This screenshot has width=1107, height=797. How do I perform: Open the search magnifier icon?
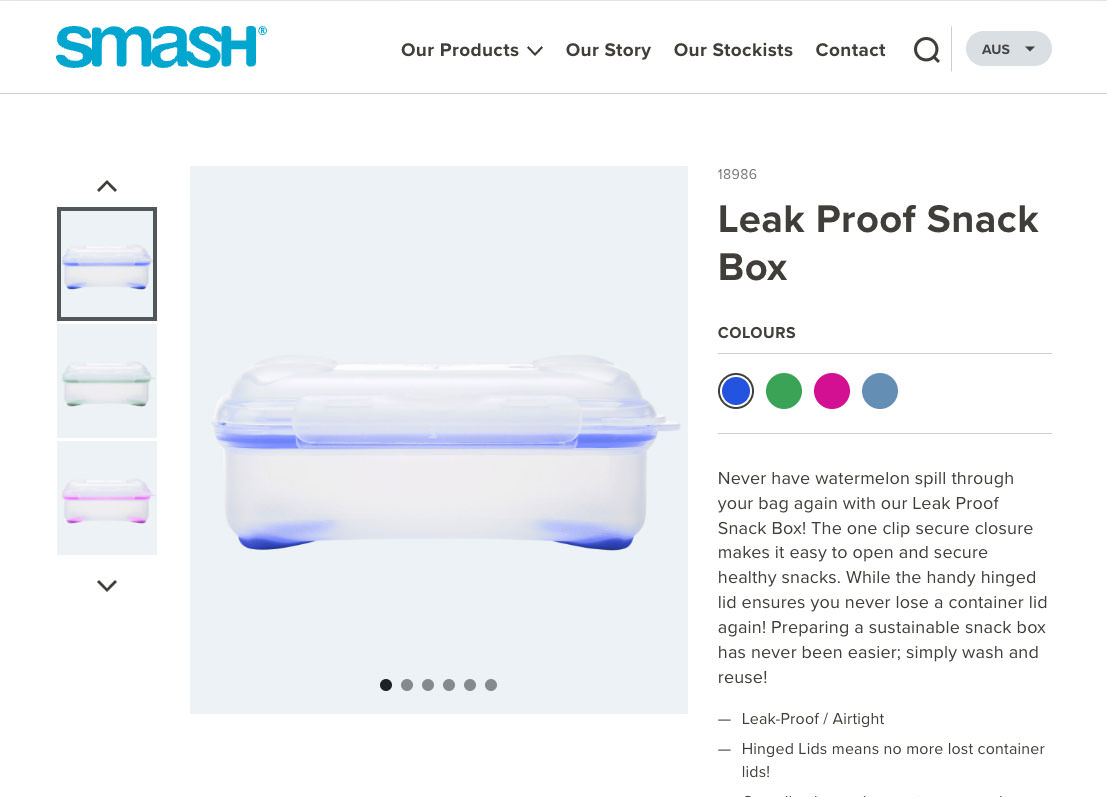(926, 49)
